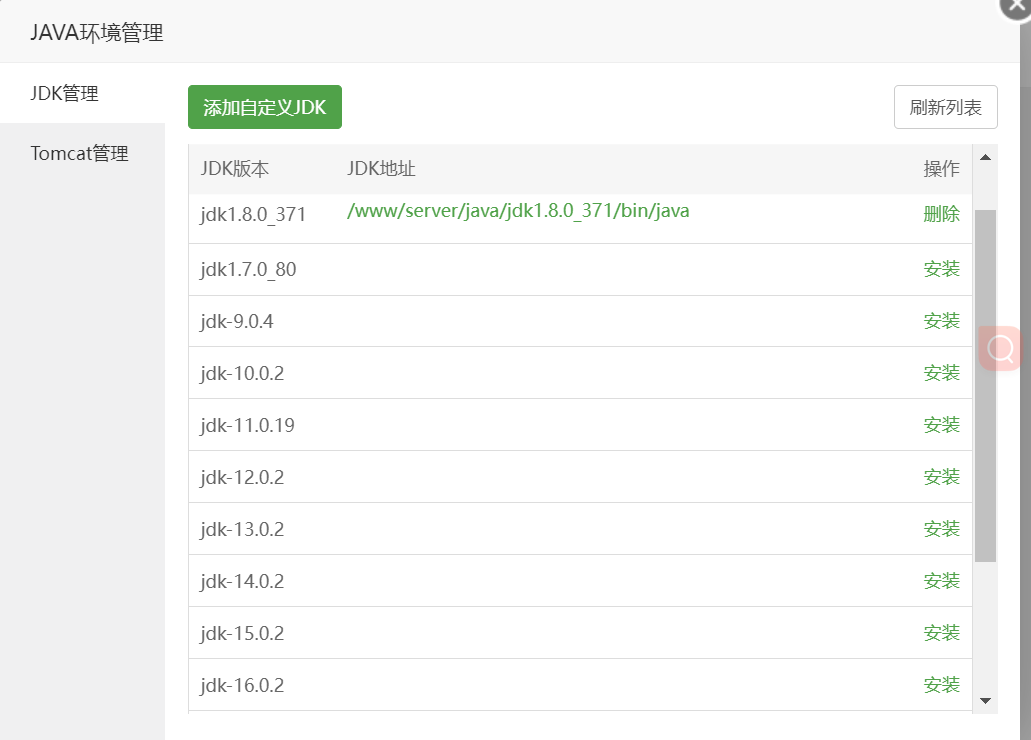Install jdk-11.0.19
1031x740 pixels.
point(941,425)
